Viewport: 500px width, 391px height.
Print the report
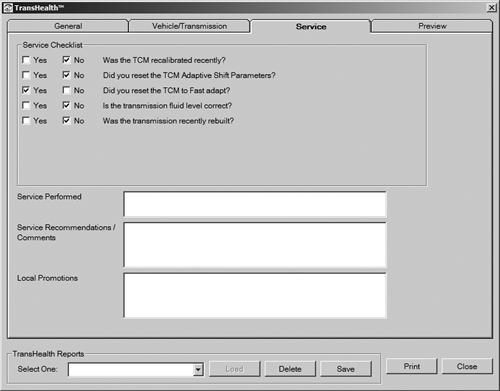click(412, 366)
